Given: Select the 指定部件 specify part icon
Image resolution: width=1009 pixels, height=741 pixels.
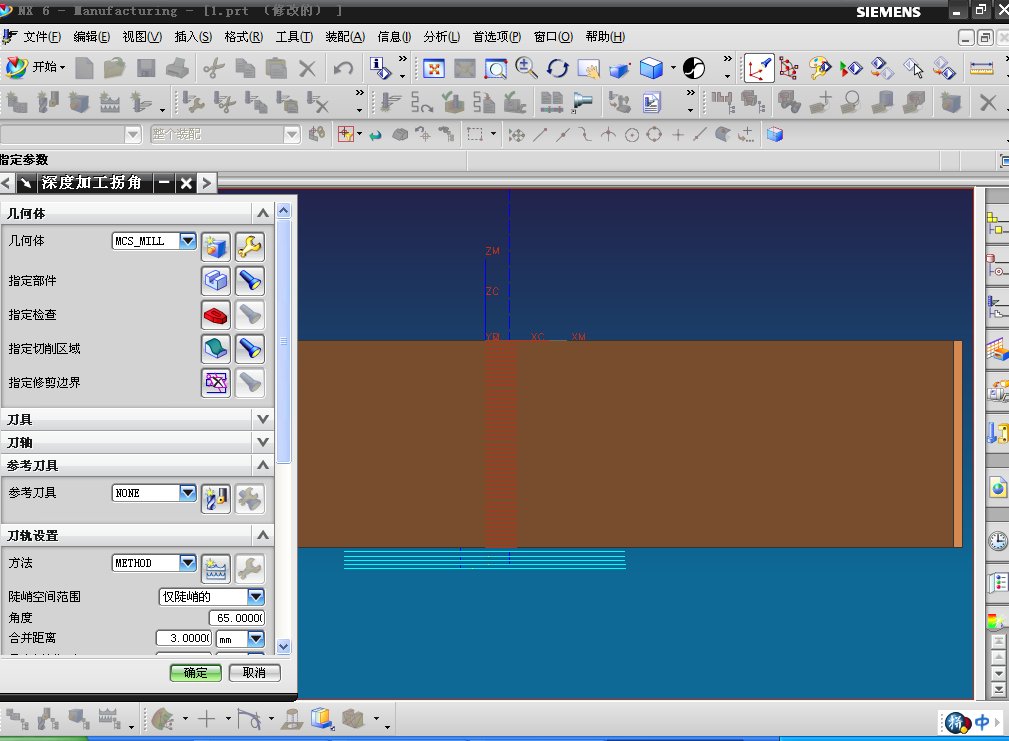Looking at the screenshot, I should [216, 280].
